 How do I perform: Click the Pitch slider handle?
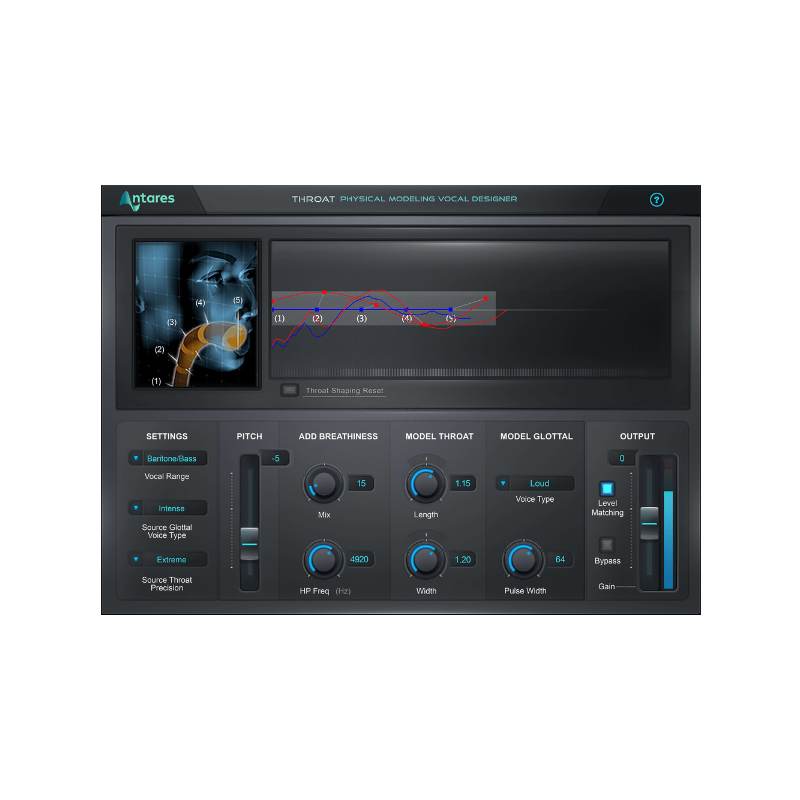pos(249,544)
